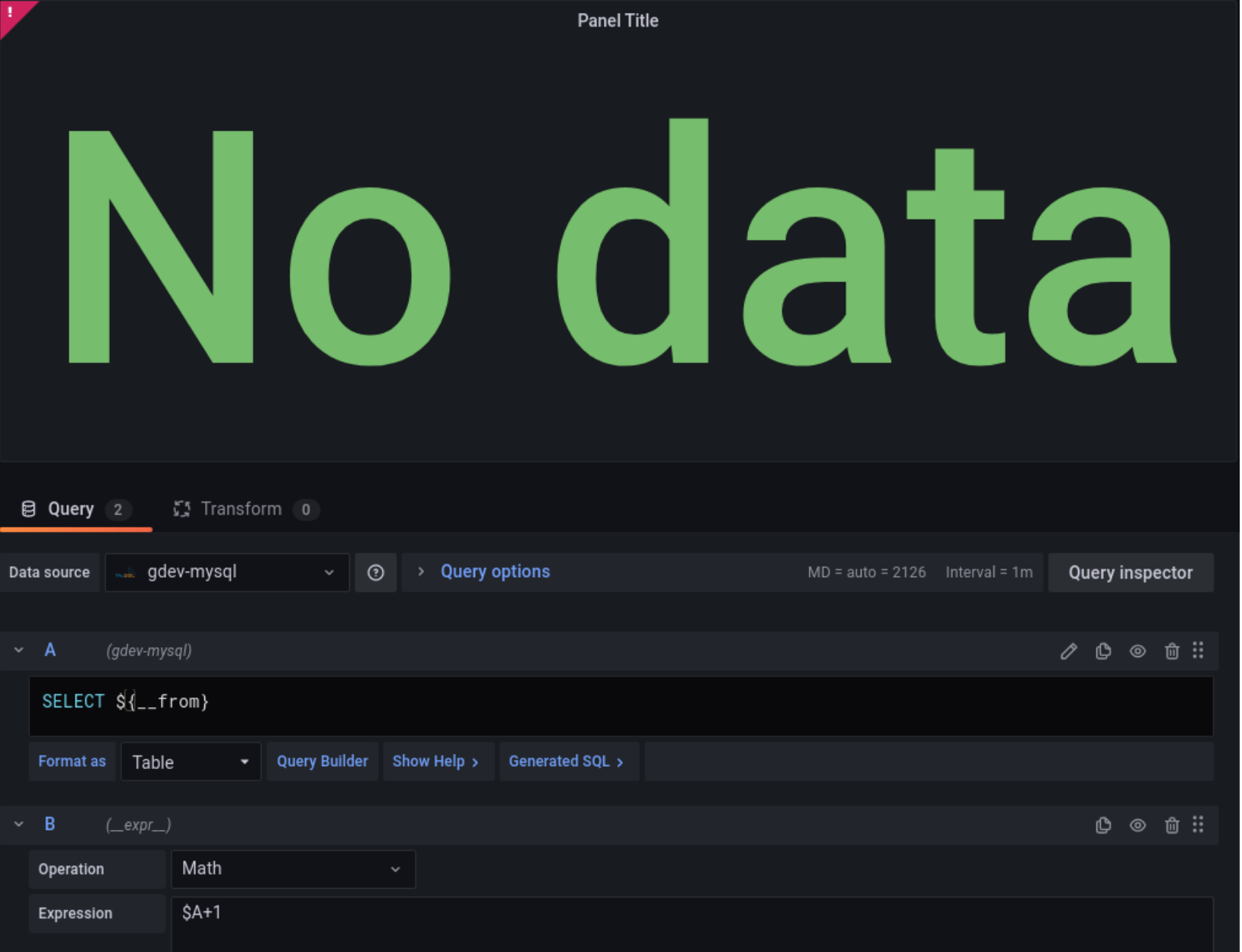Click the Interval = 1m text

pos(989,572)
